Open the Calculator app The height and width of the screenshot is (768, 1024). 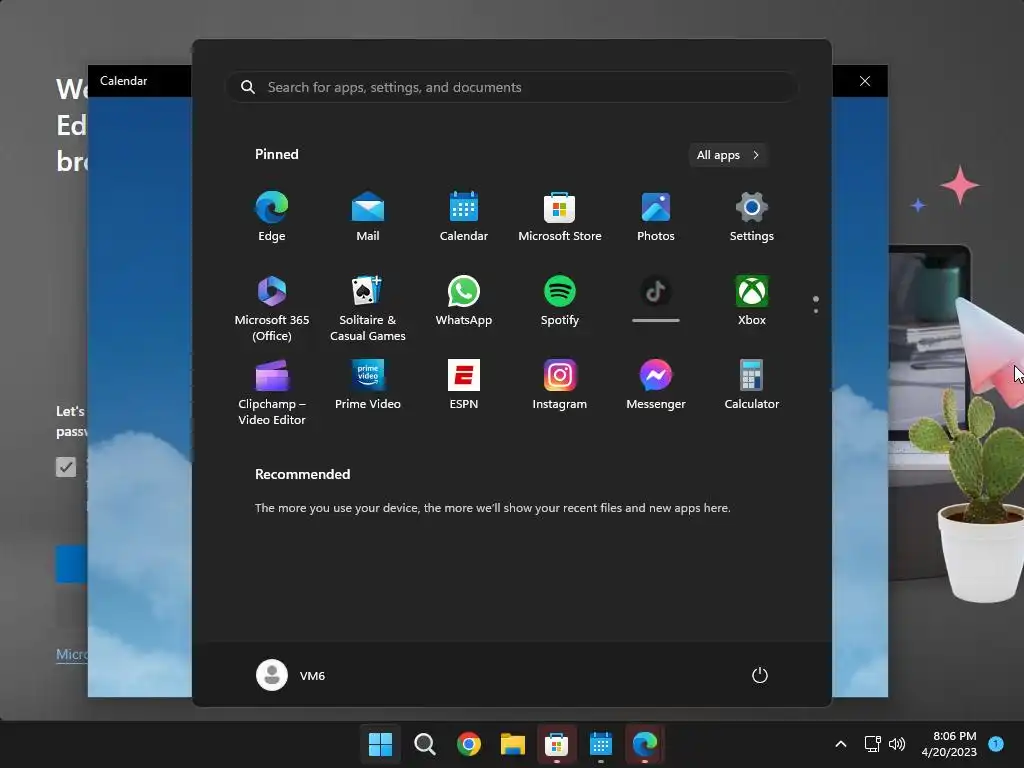click(x=752, y=385)
